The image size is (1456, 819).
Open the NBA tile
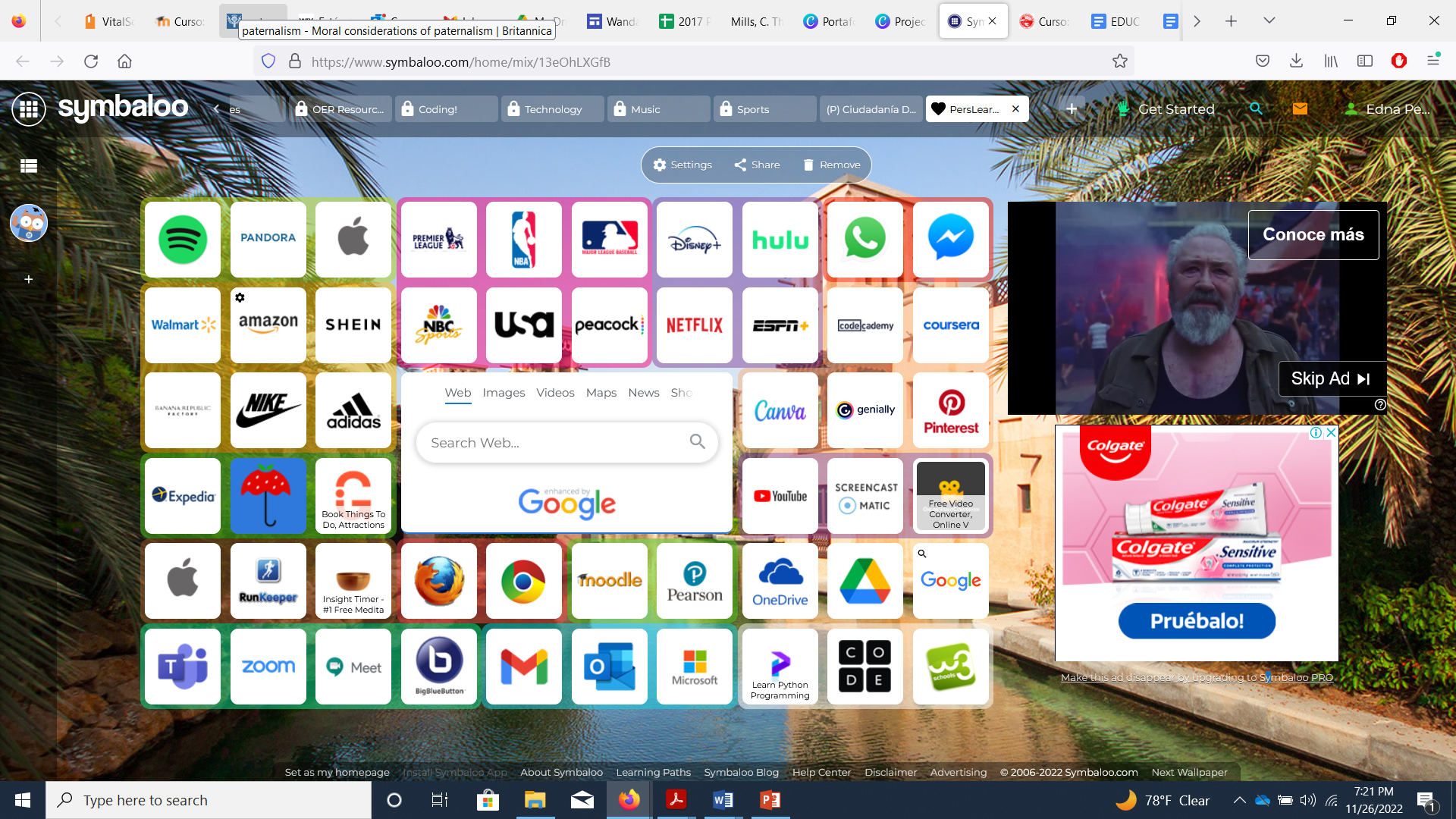[524, 240]
